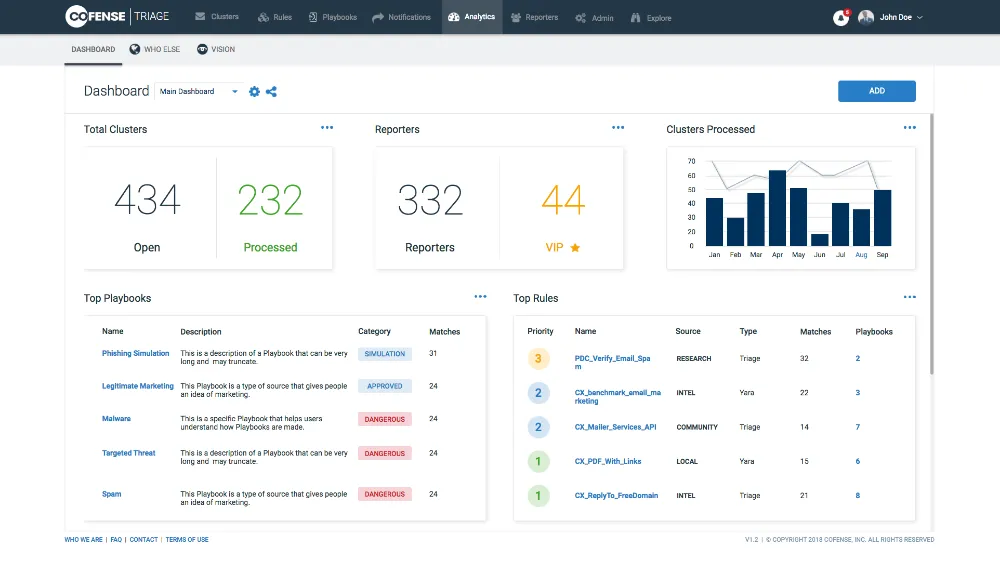
Task: Switch to the Who Else tab
Action: (155, 49)
